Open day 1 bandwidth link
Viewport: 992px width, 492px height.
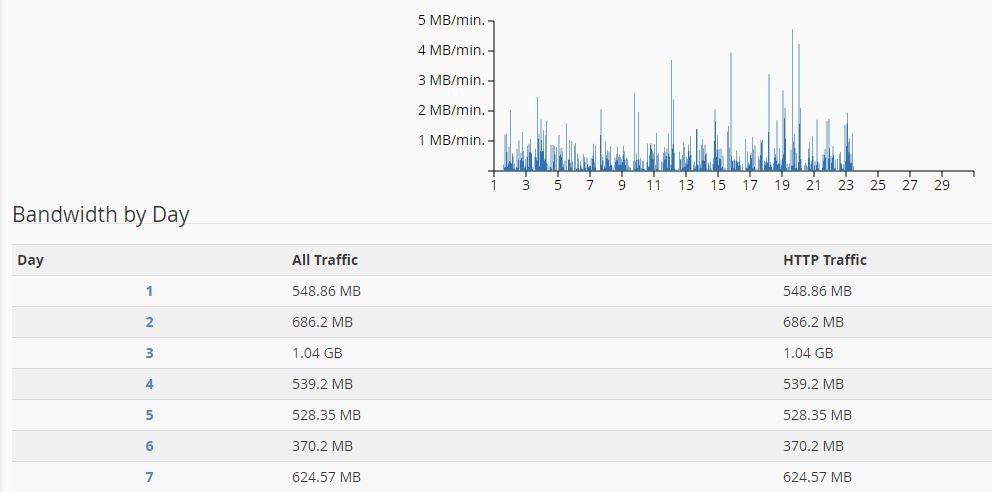pos(149,292)
